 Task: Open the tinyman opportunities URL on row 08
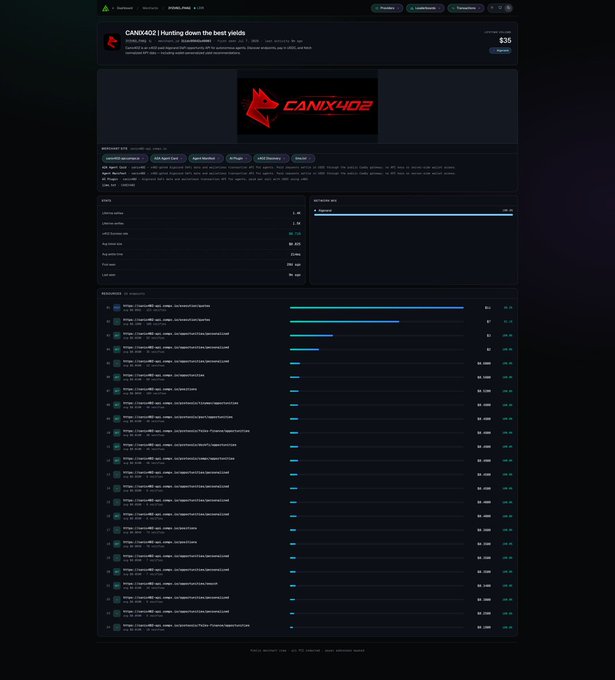180,403
